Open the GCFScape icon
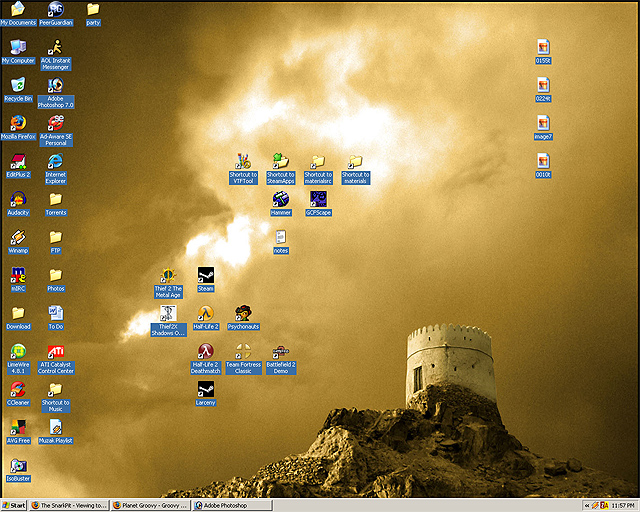640x512 pixels. click(318, 199)
